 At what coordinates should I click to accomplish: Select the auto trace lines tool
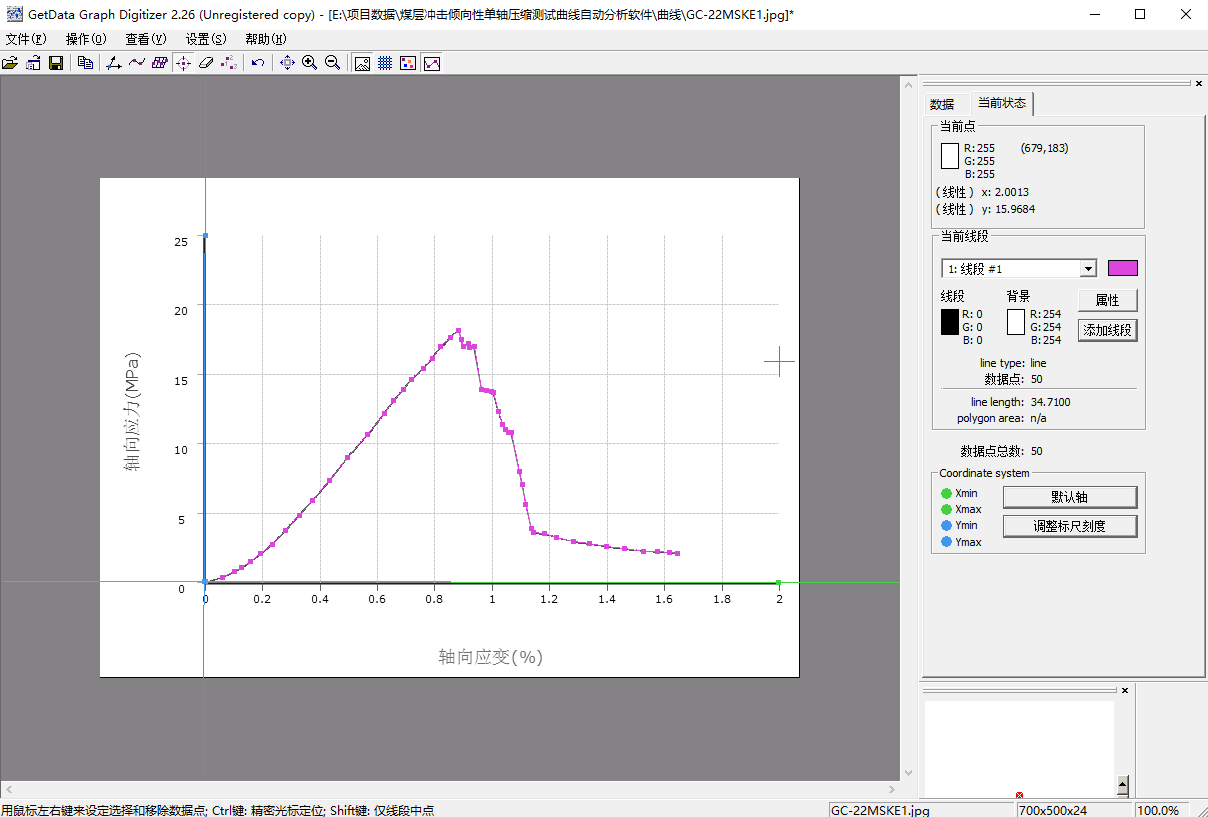[x=137, y=63]
